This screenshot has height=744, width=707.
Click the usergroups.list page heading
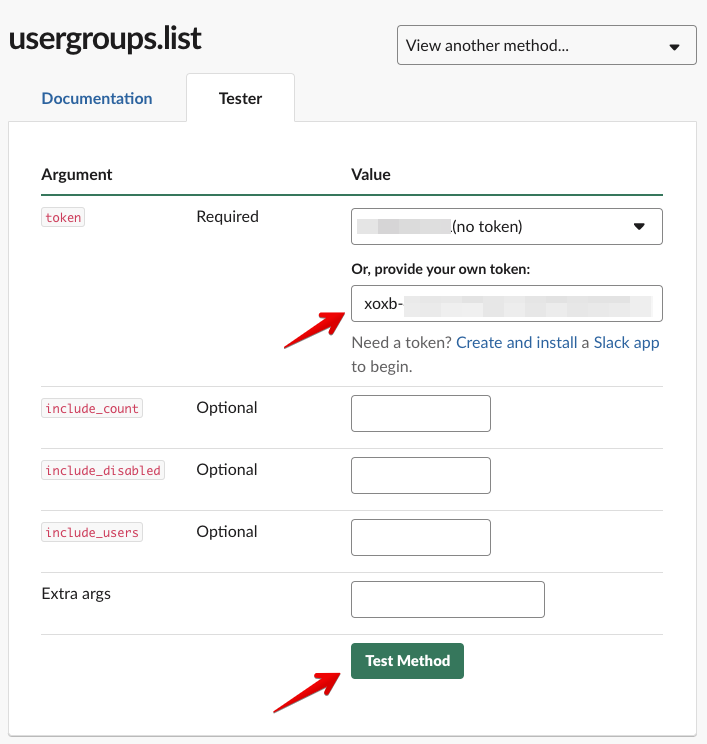click(x=105, y=38)
